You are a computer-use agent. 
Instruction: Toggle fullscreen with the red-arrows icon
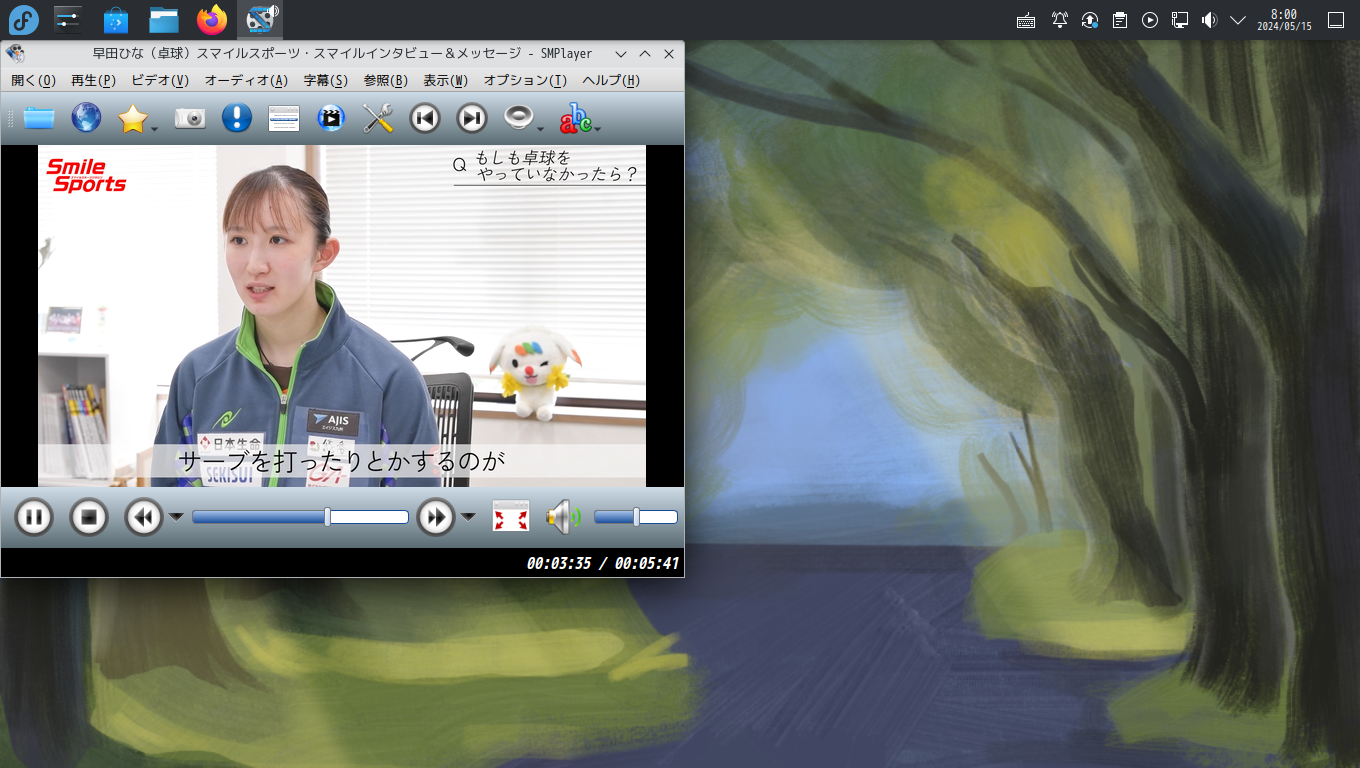click(511, 517)
